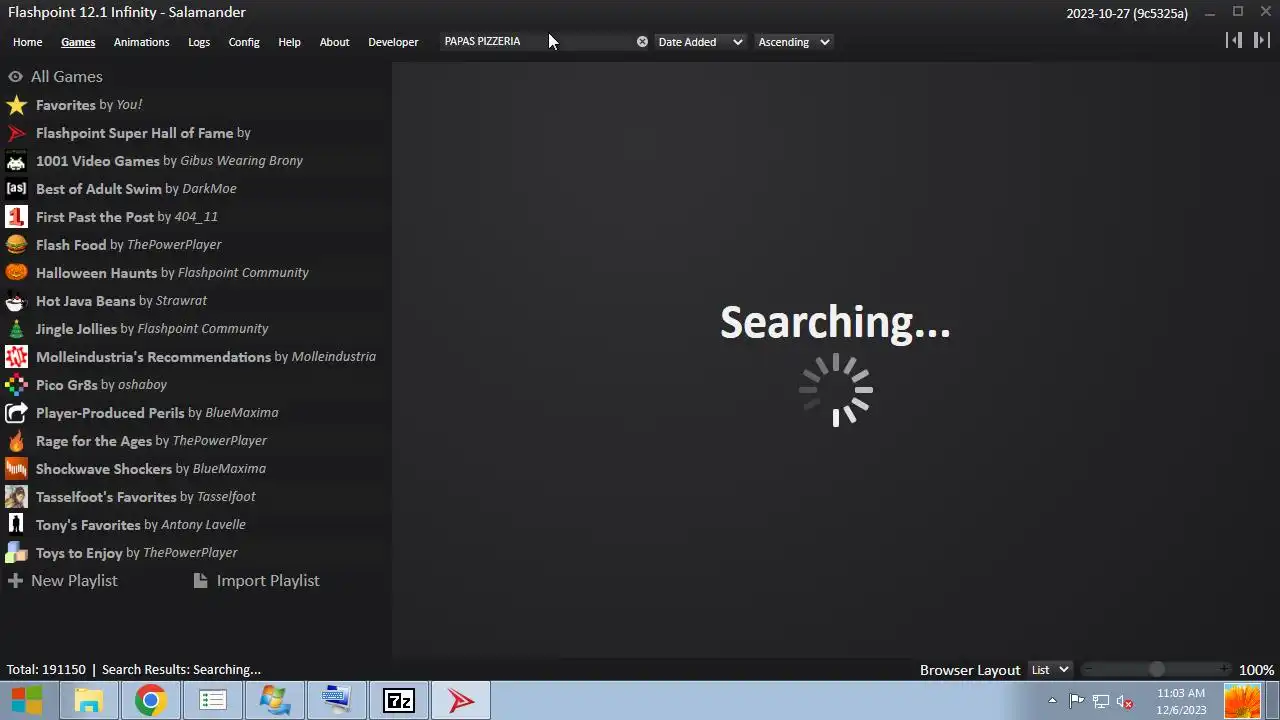The width and height of the screenshot is (1280, 720).
Task: Toggle the left sidebar visibility icon
Action: (1234, 40)
